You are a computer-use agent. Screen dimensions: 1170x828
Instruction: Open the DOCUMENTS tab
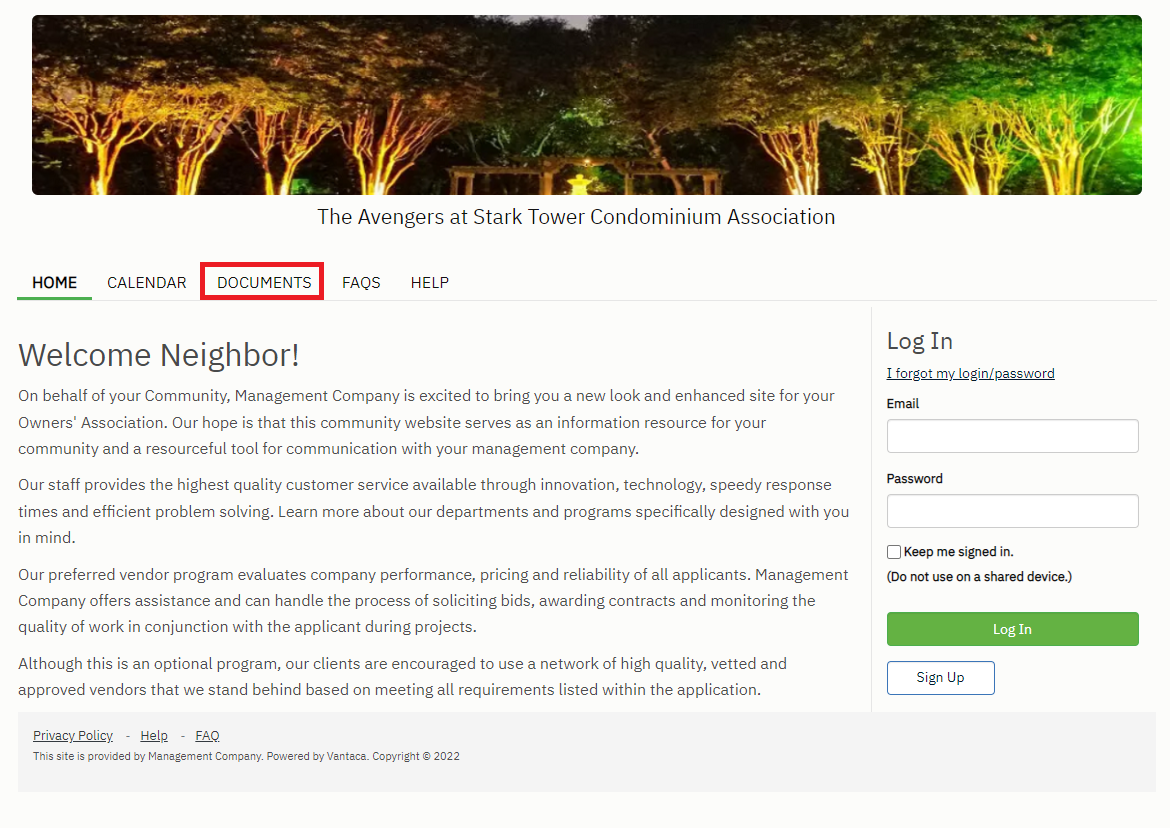[264, 283]
